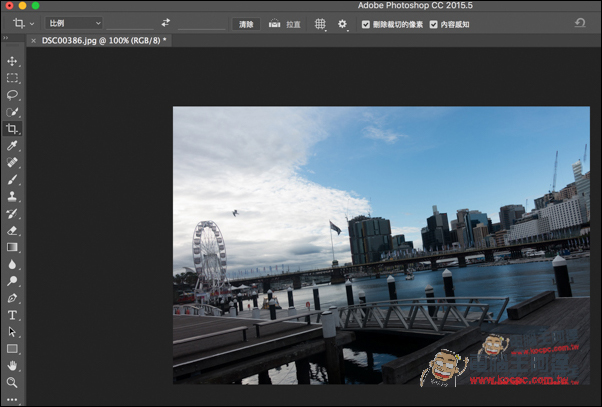Select the Horizontal Type tool
This screenshot has height=407, width=602.
(12, 315)
